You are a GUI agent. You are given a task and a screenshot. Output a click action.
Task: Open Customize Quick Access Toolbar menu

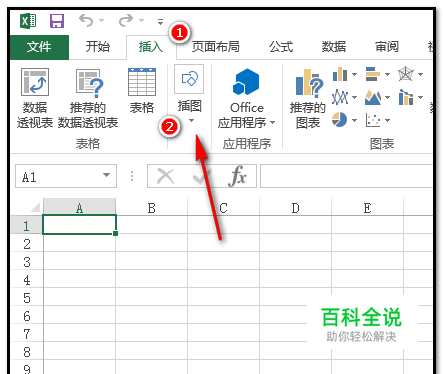[160, 22]
